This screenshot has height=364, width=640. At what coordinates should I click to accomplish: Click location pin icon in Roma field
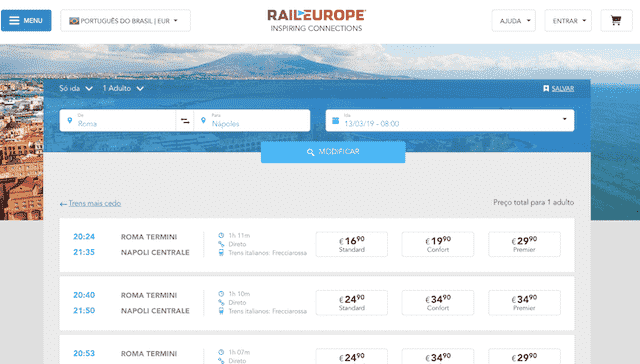coord(70,120)
